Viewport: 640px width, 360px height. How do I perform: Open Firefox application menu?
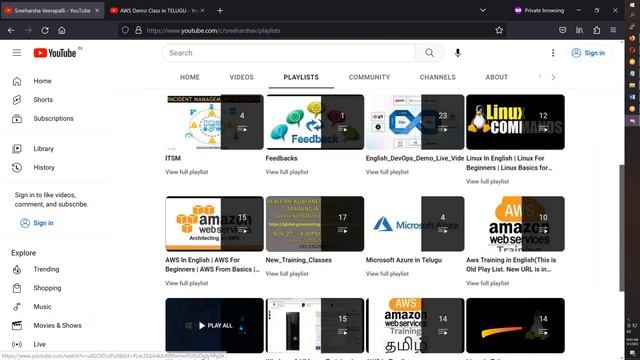(613, 30)
